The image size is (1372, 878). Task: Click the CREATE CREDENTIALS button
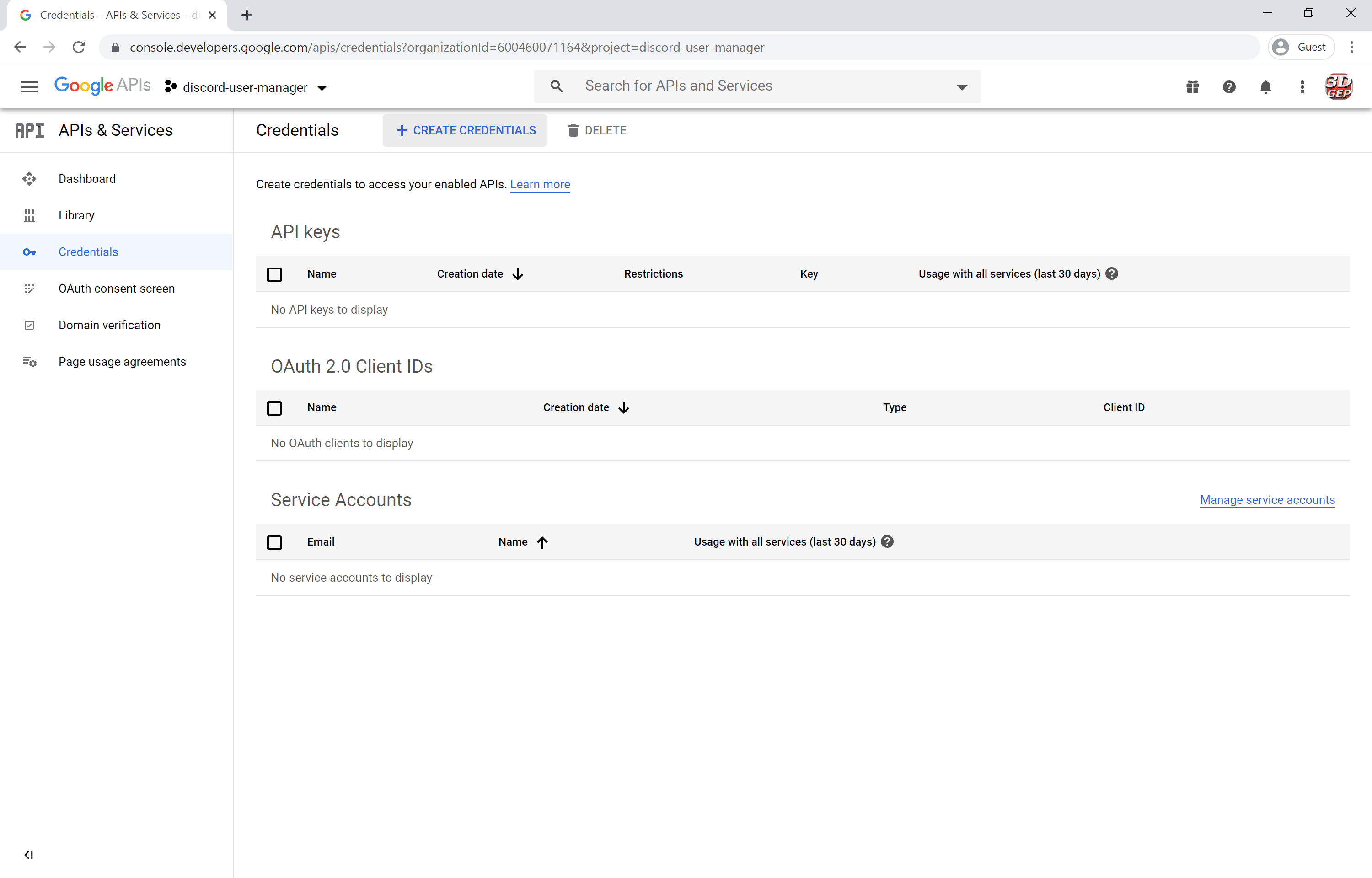[465, 130]
